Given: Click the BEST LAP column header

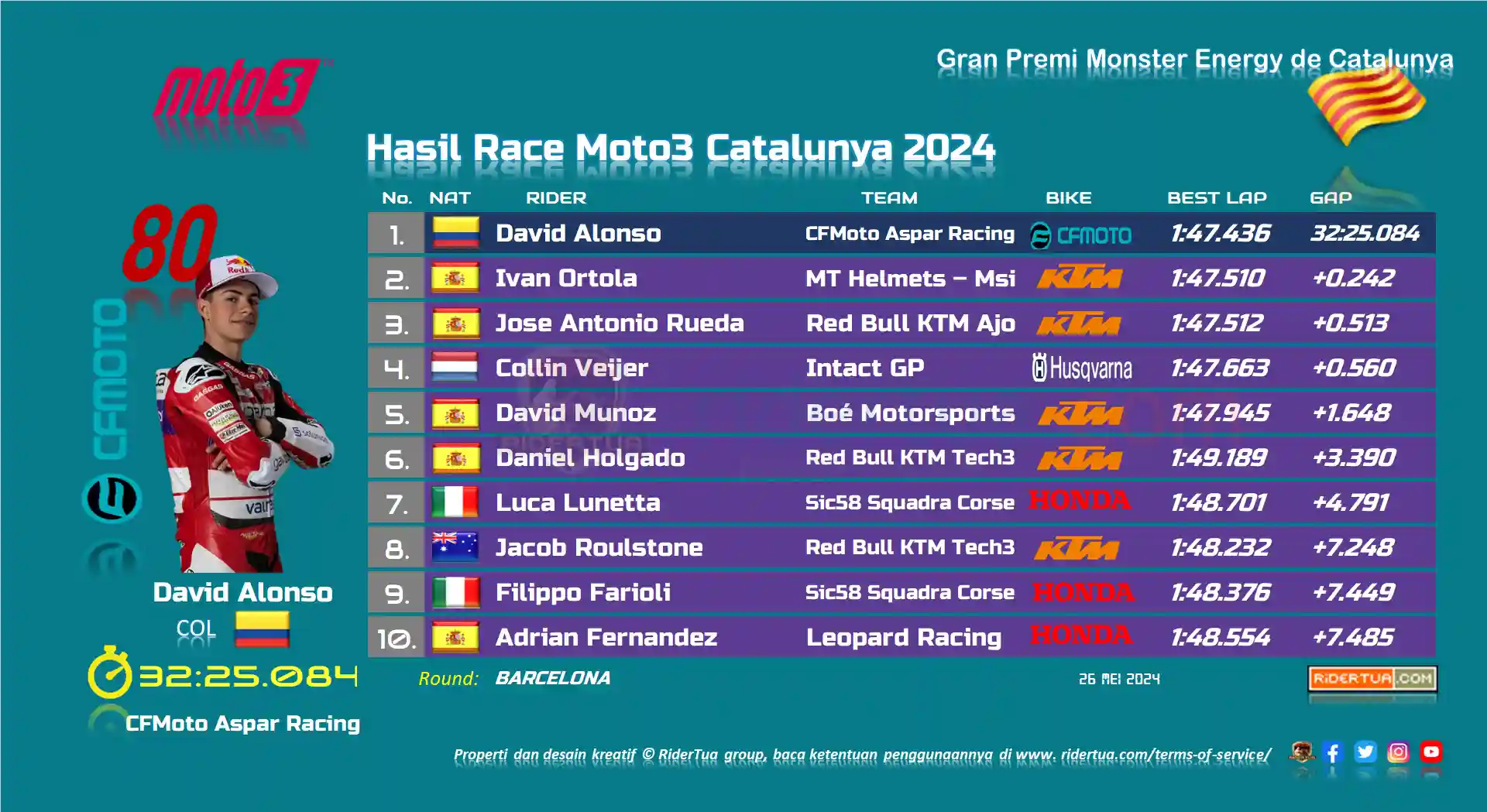Looking at the screenshot, I should tap(1217, 197).
